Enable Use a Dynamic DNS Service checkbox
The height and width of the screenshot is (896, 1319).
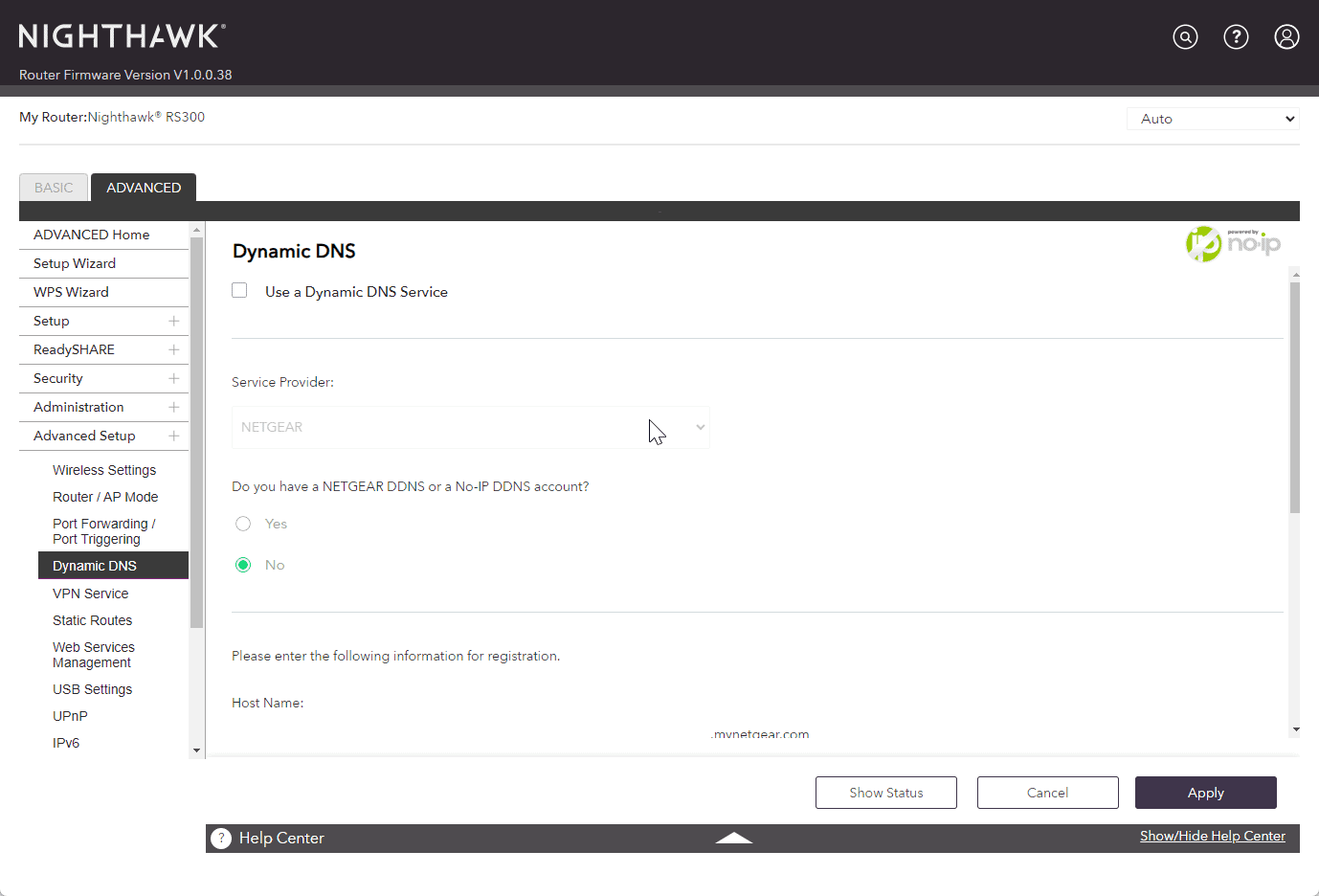pos(240,291)
